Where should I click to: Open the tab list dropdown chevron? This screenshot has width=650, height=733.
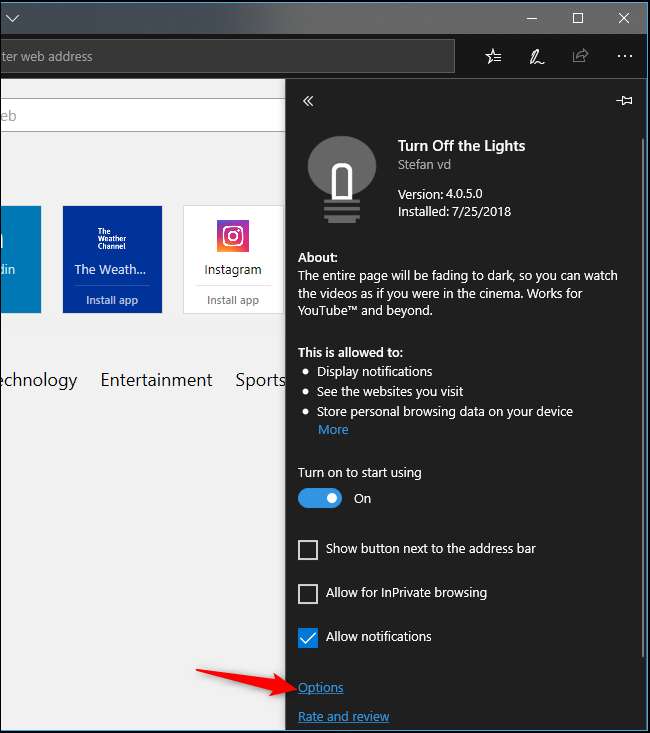click(13, 18)
